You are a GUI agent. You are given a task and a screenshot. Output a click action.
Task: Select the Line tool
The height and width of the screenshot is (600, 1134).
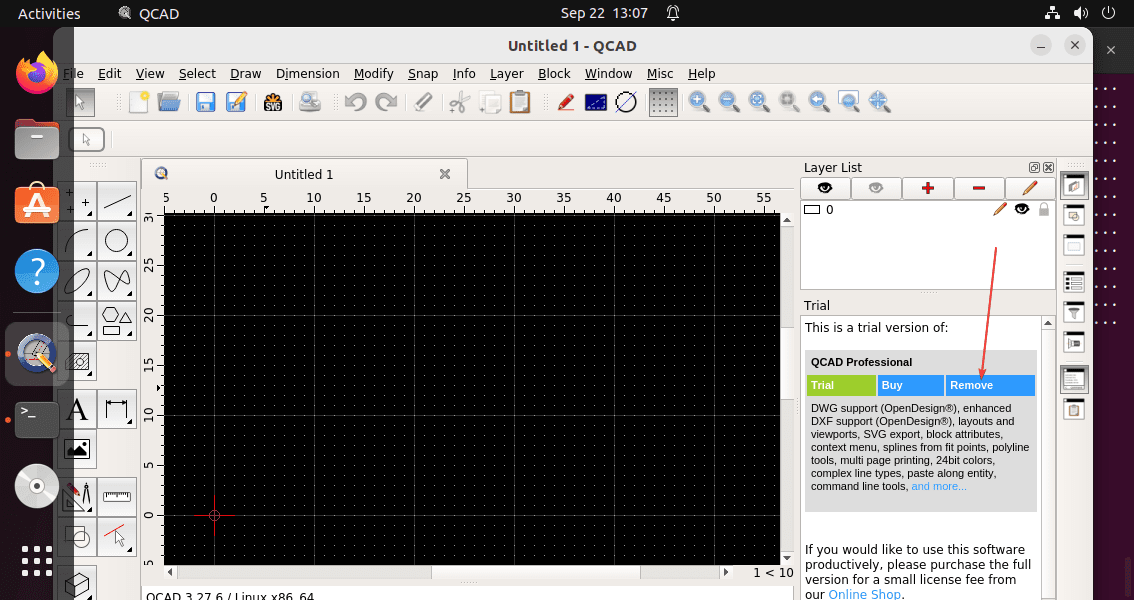click(117, 202)
